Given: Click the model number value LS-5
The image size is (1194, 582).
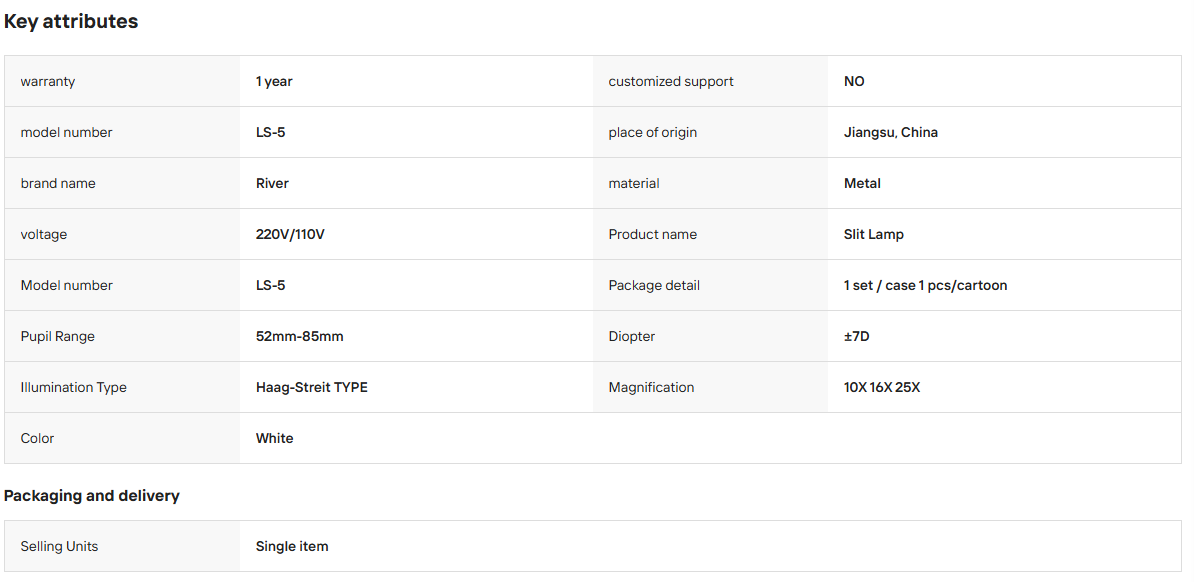Looking at the screenshot, I should 270,133.
